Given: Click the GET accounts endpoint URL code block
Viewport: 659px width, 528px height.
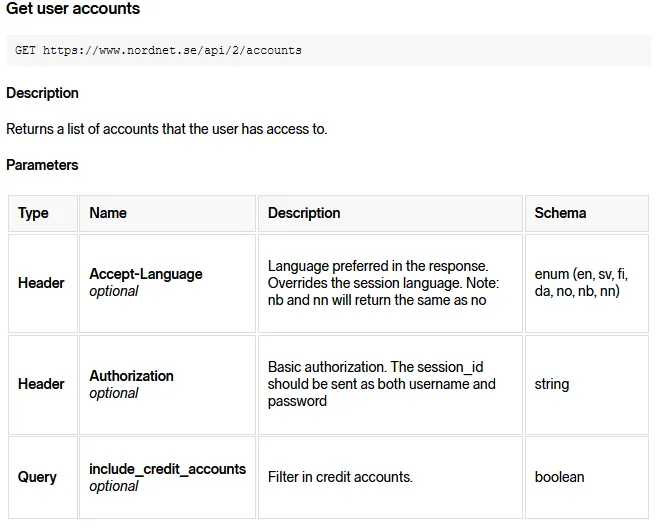Looking at the screenshot, I should click(158, 49).
